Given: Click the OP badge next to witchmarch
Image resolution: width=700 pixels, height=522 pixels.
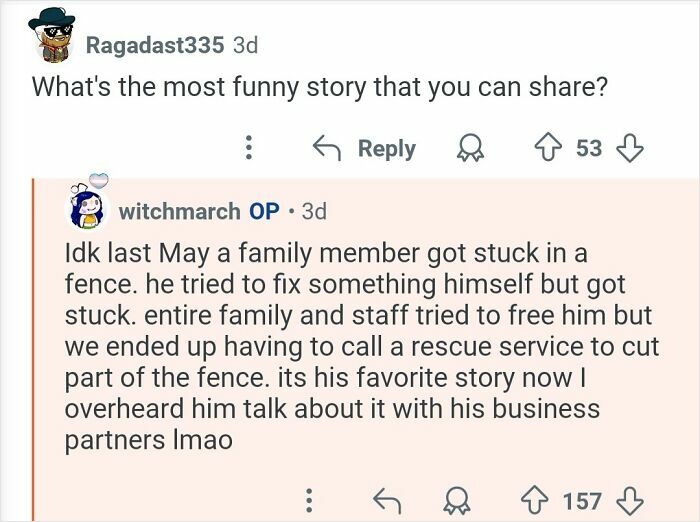Looking at the screenshot, I should [x=264, y=211].
